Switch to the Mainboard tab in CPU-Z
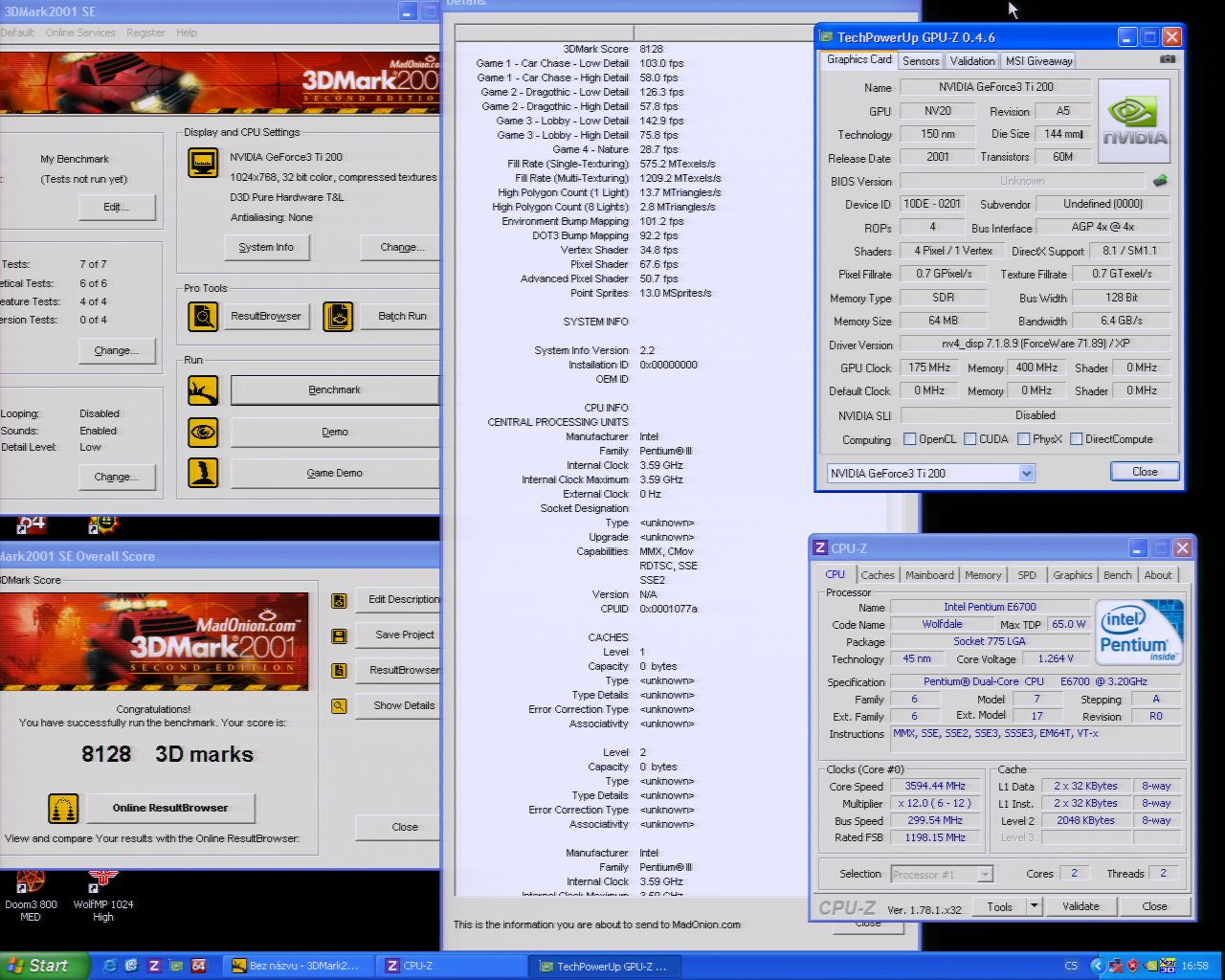Image resolution: width=1225 pixels, height=980 pixels. [x=929, y=575]
